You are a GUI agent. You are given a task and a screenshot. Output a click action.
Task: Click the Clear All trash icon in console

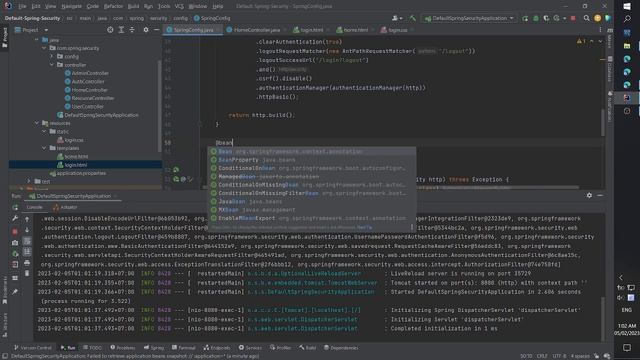pos(27,273)
